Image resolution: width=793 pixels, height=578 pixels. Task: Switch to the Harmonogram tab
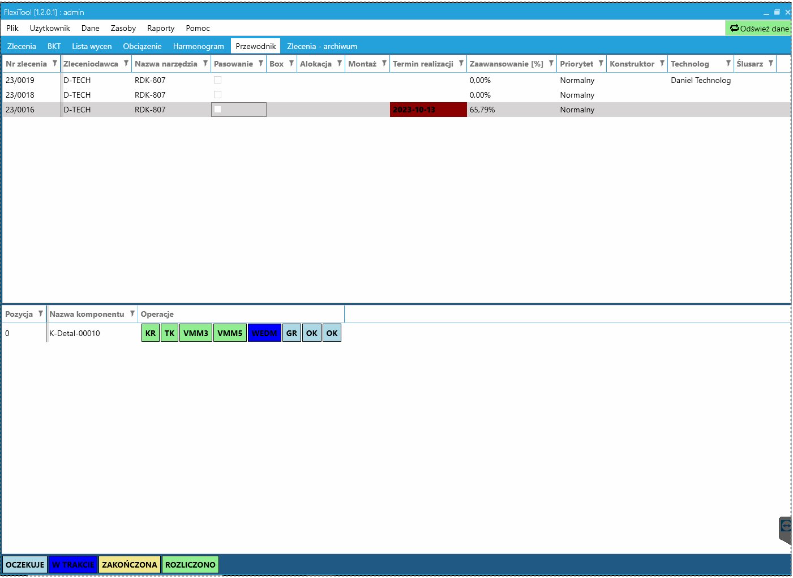coord(198,46)
